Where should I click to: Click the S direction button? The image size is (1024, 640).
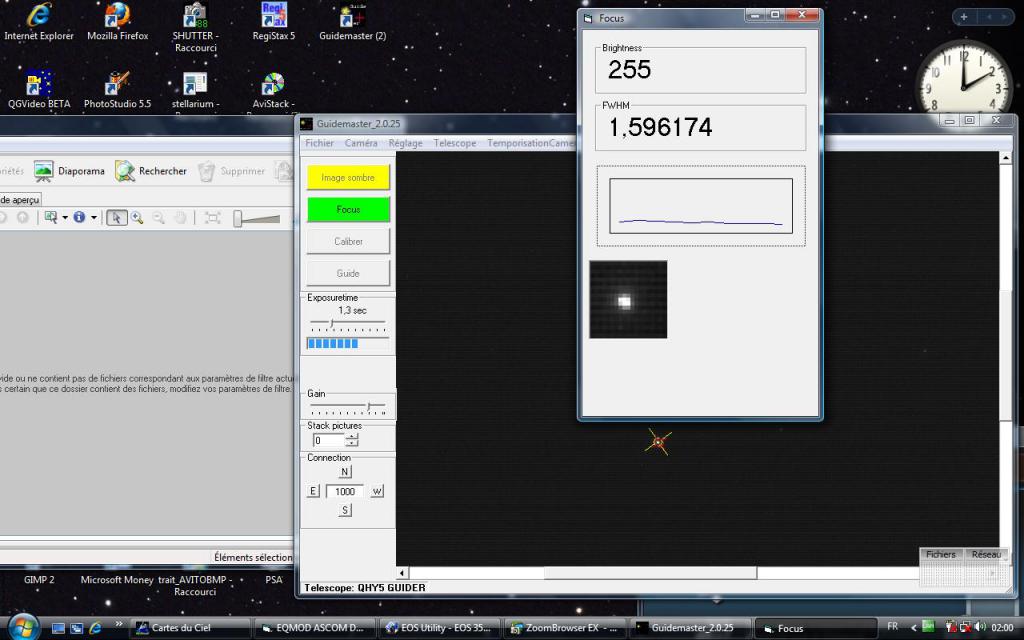point(345,510)
